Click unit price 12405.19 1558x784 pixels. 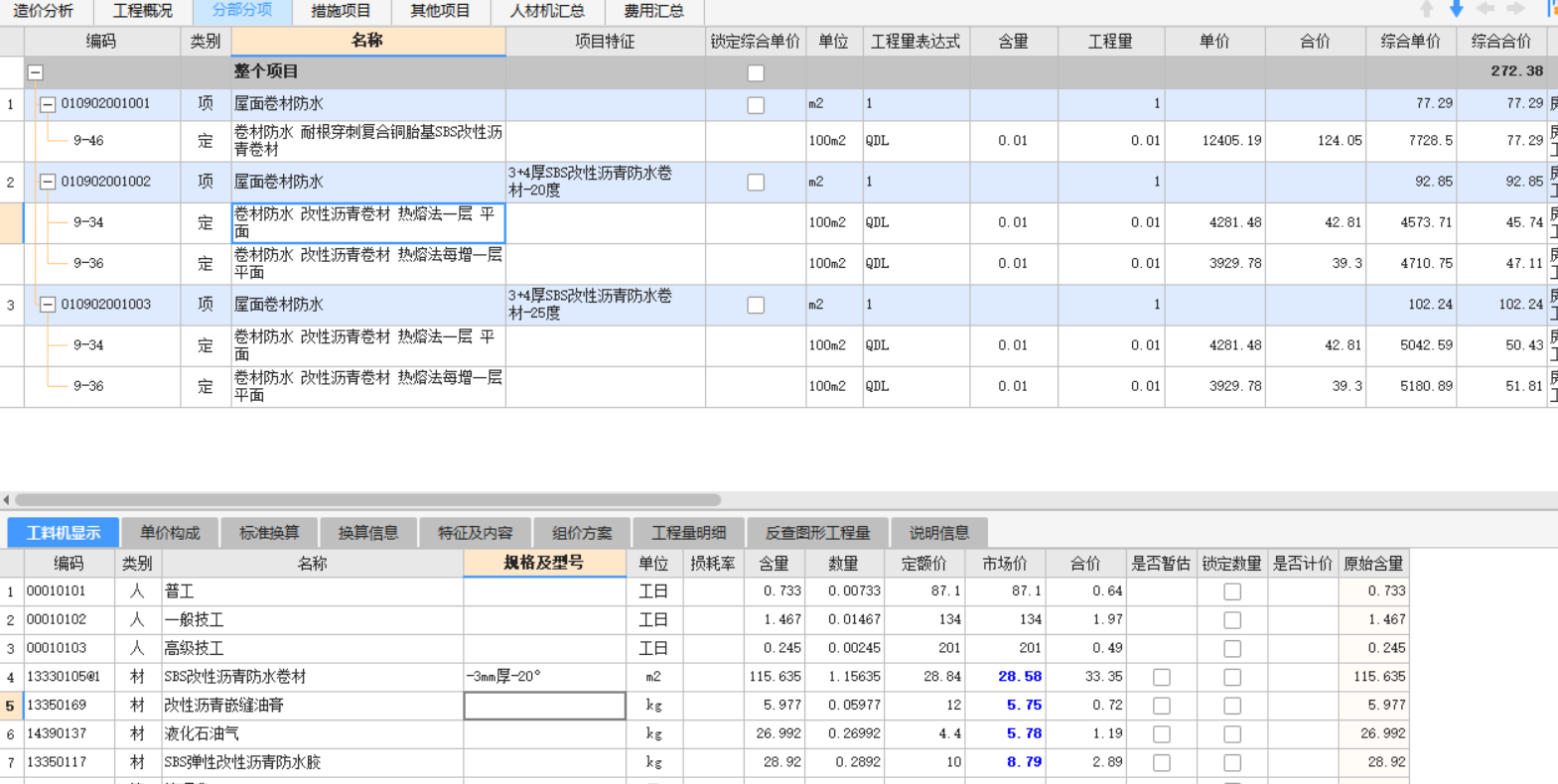[x=1231, y=141]
